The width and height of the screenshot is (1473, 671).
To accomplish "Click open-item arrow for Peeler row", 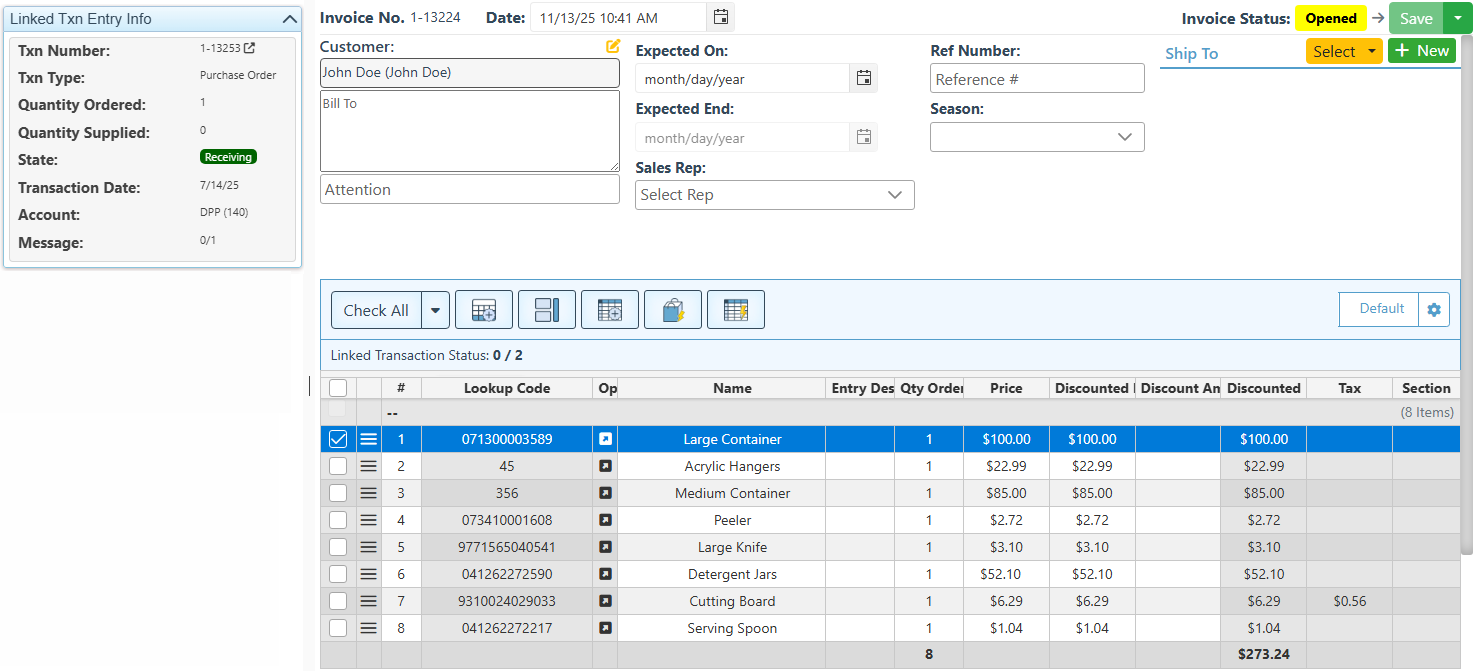I will [605, 520].
